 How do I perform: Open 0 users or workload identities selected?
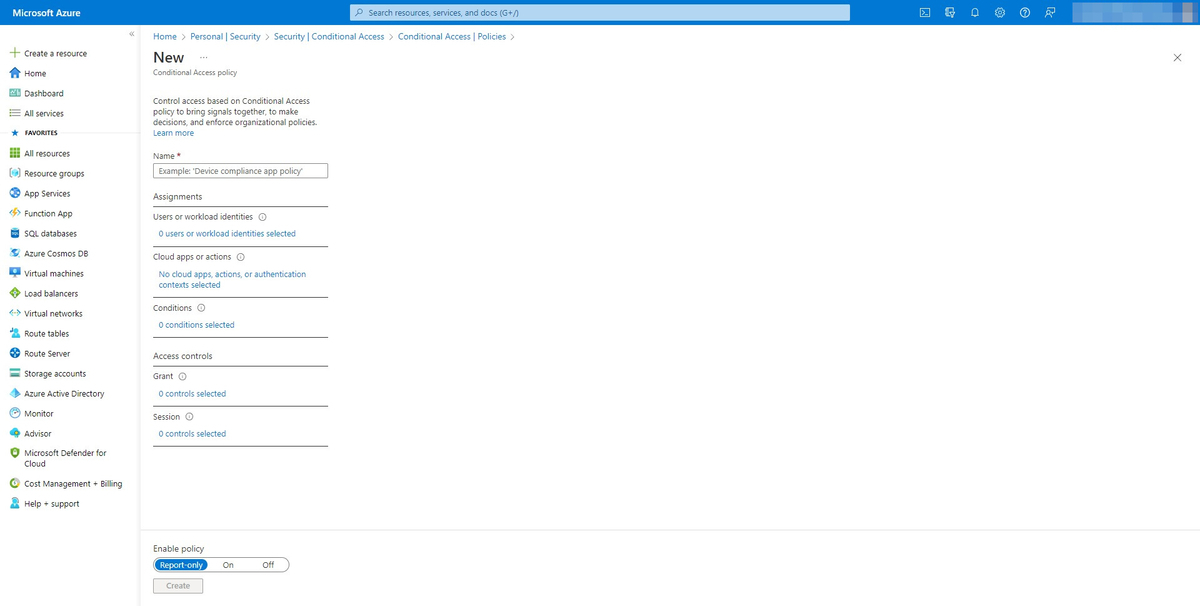pos(227,234)
